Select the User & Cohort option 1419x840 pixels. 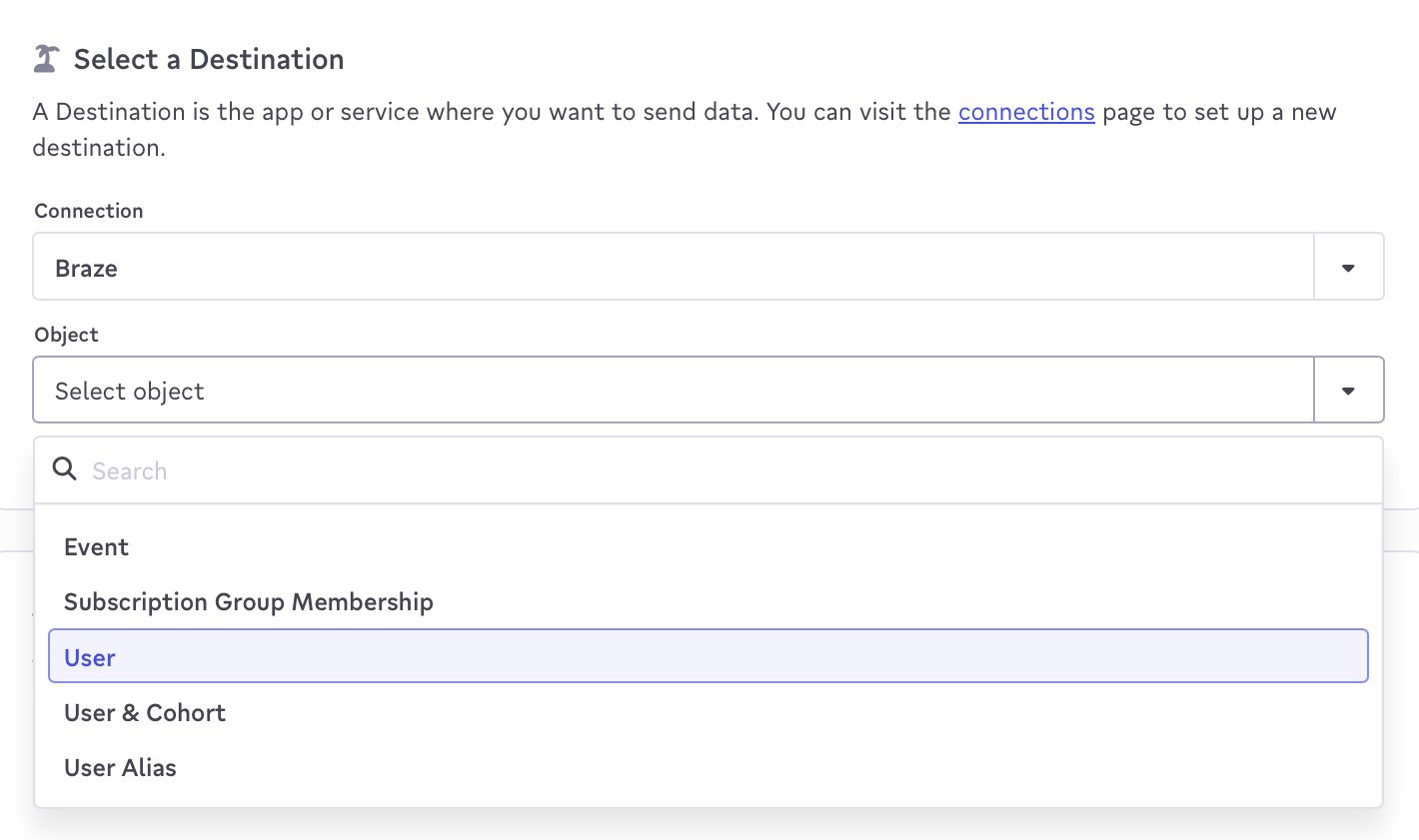click(145, 713)
